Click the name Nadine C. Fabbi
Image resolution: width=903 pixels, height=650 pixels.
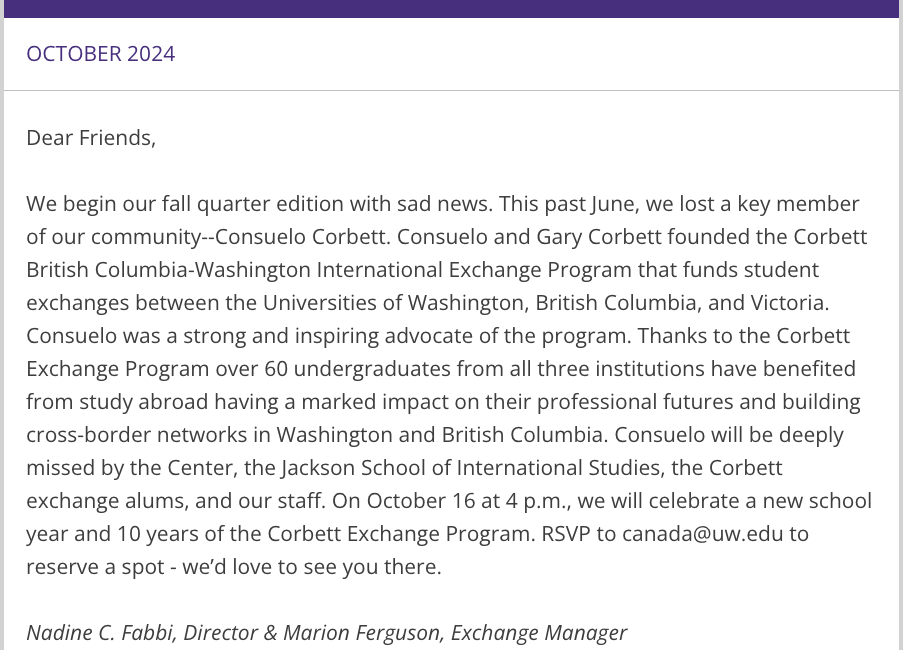pyautogui.click(x=100, y=633)
